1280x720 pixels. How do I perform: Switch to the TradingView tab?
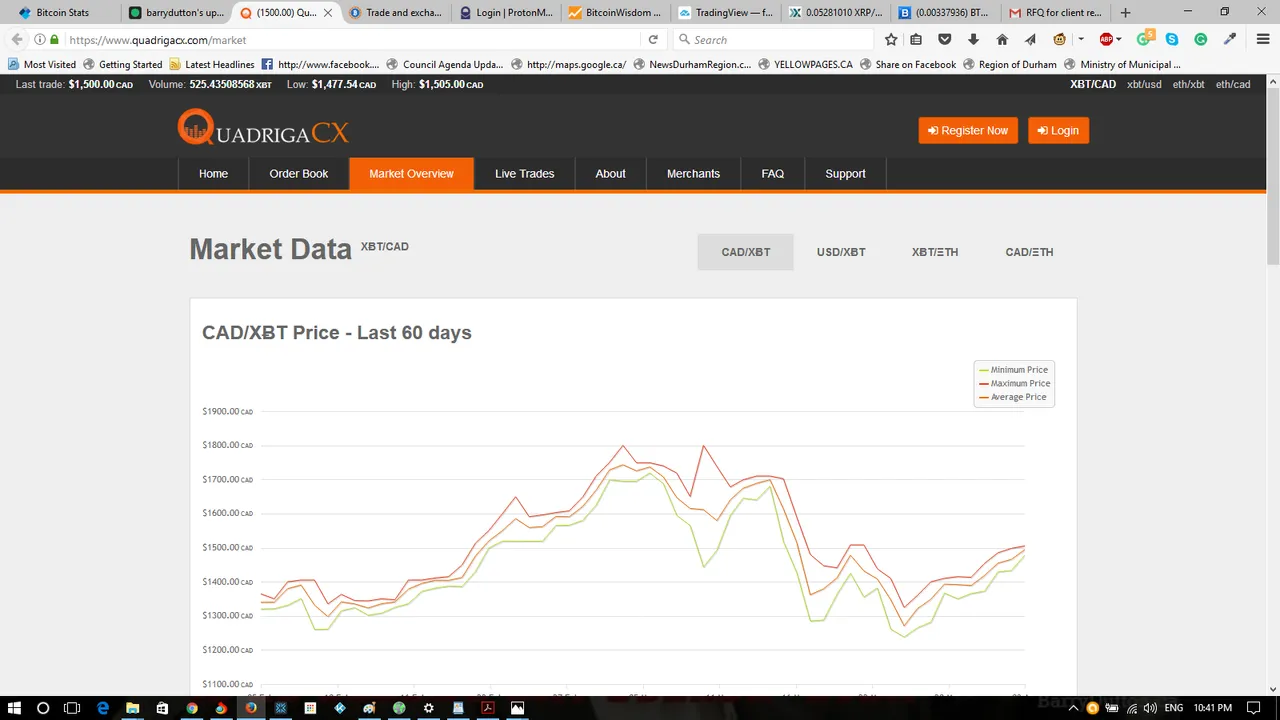(x=723, y=13)
